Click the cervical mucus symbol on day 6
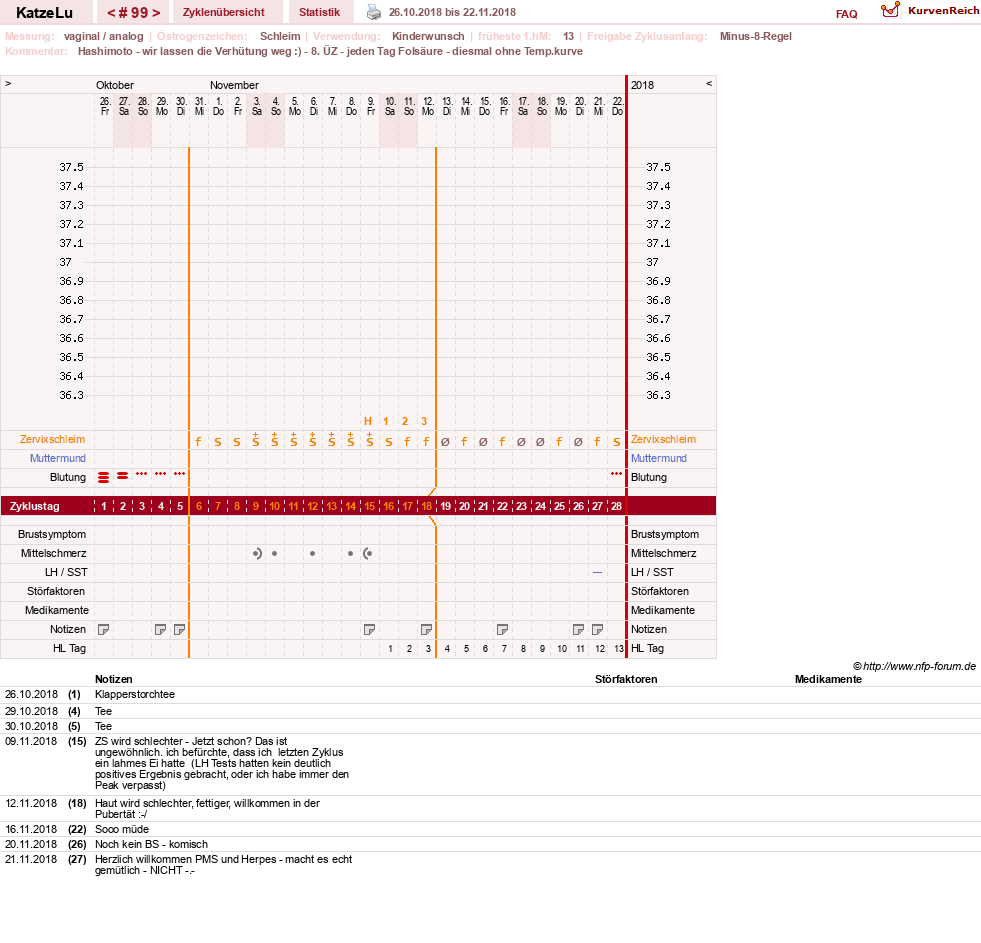981x943 pixels. pyautogui.click(x=198, y=441)
